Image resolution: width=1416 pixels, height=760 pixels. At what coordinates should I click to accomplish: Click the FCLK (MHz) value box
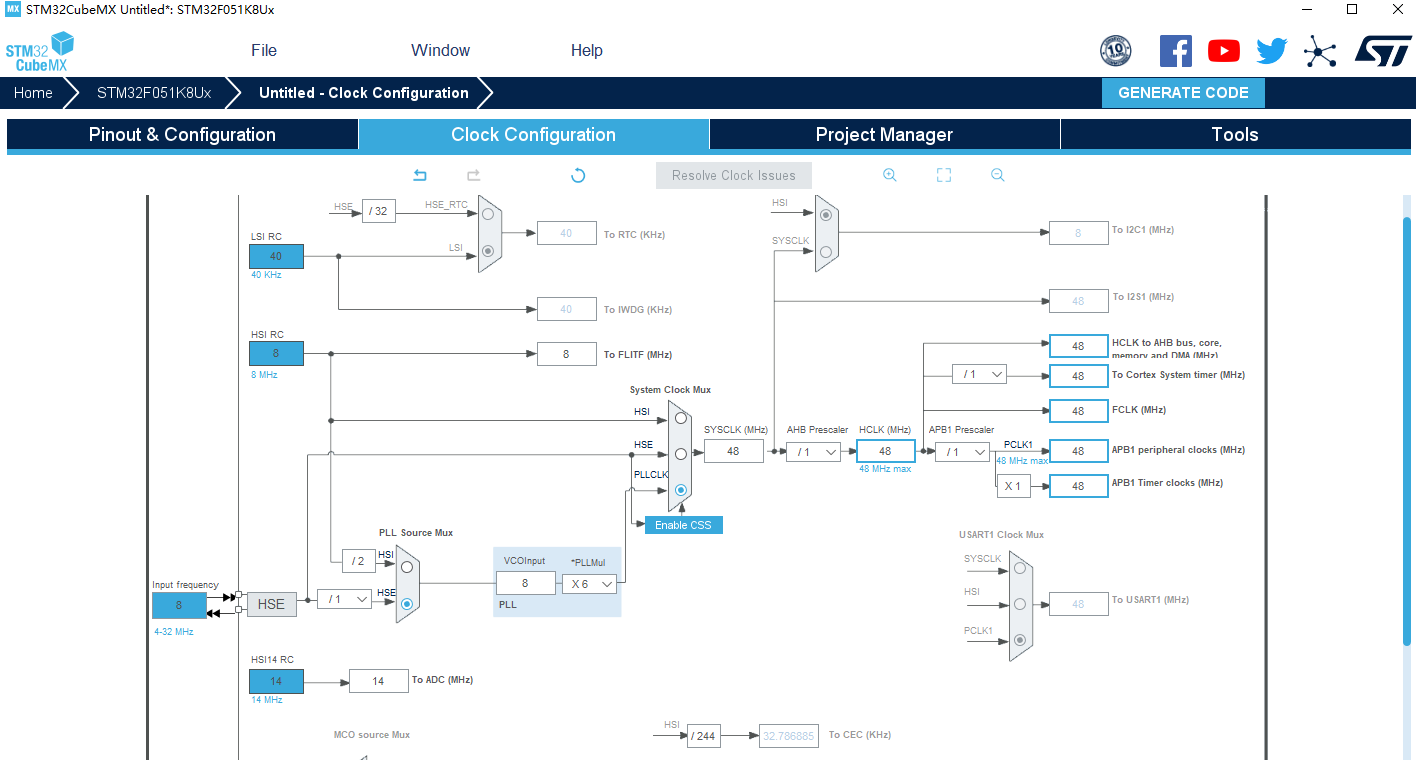point(1078,411)
